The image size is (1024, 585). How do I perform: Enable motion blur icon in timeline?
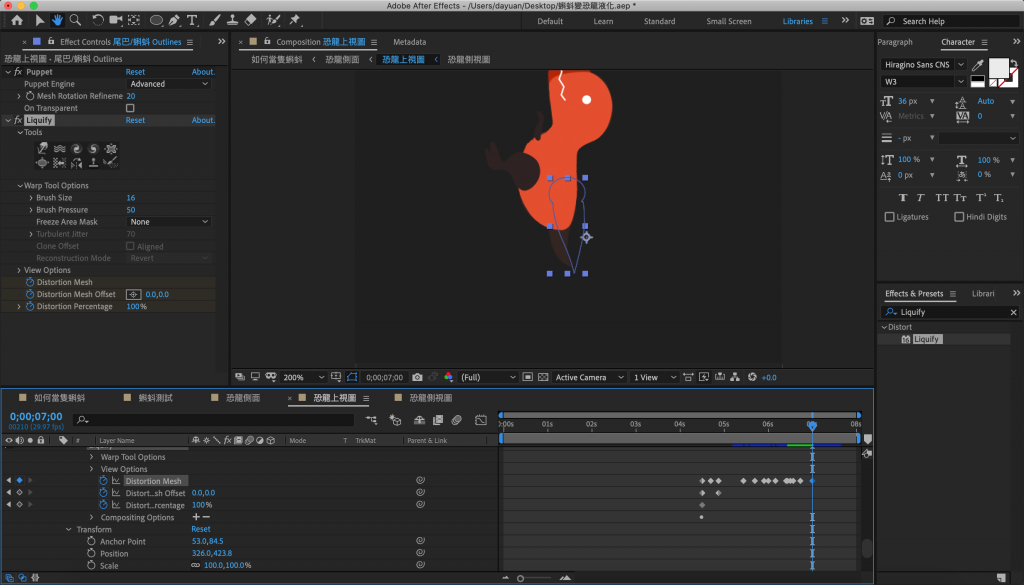tap(456, 420)
